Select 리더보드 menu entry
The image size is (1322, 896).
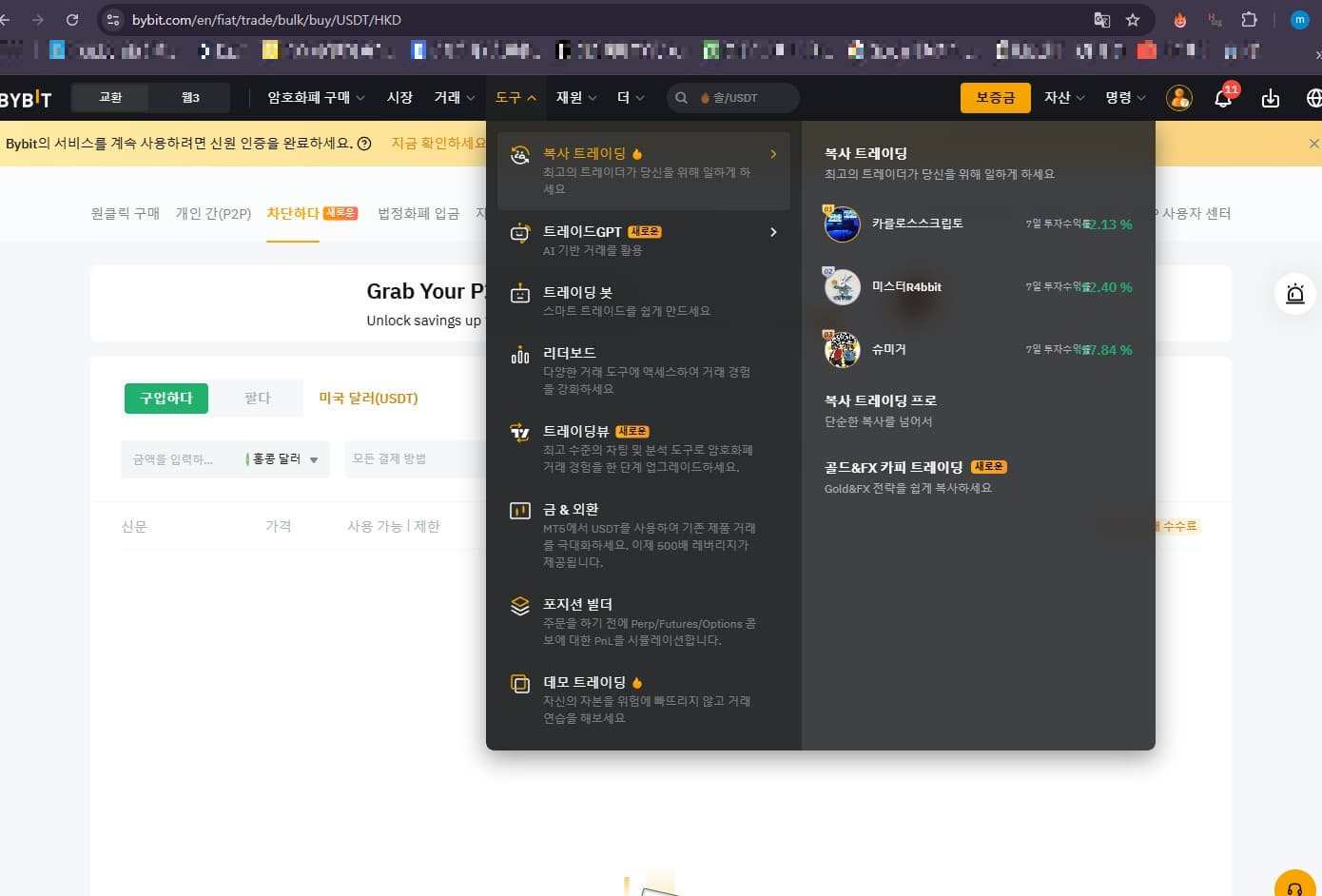644,370
